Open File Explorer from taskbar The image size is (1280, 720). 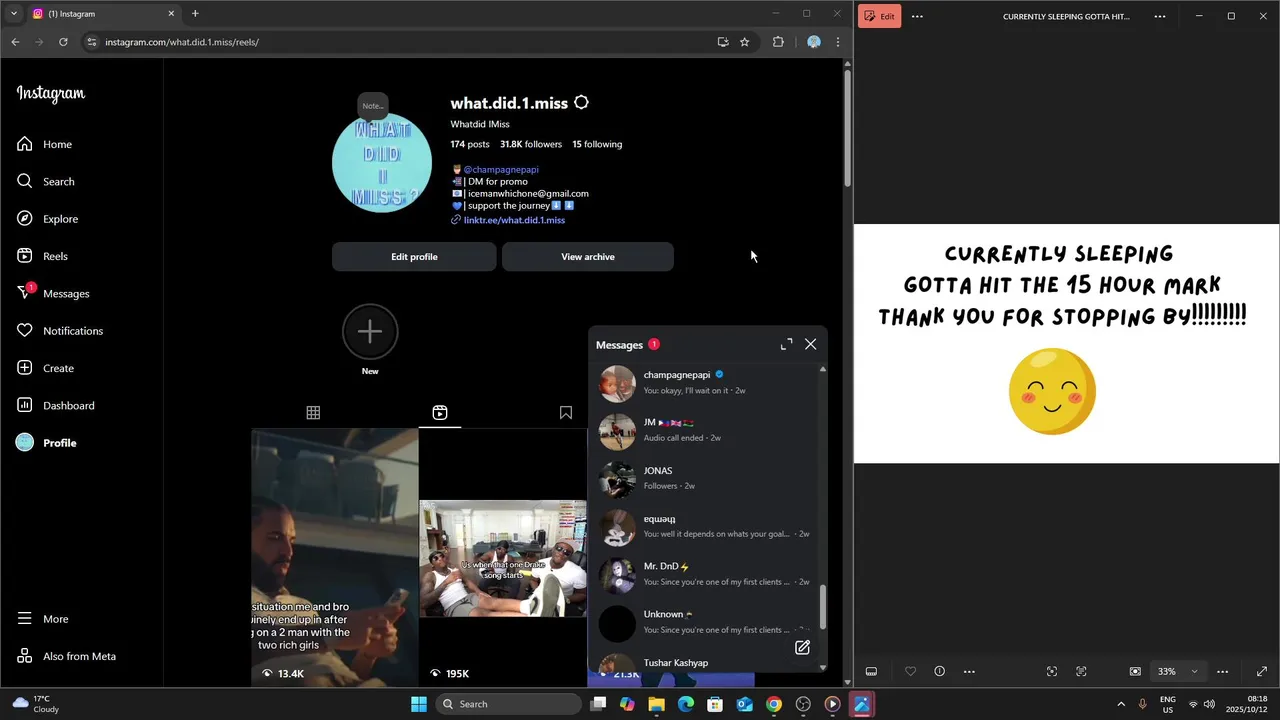tap(656, 704)
